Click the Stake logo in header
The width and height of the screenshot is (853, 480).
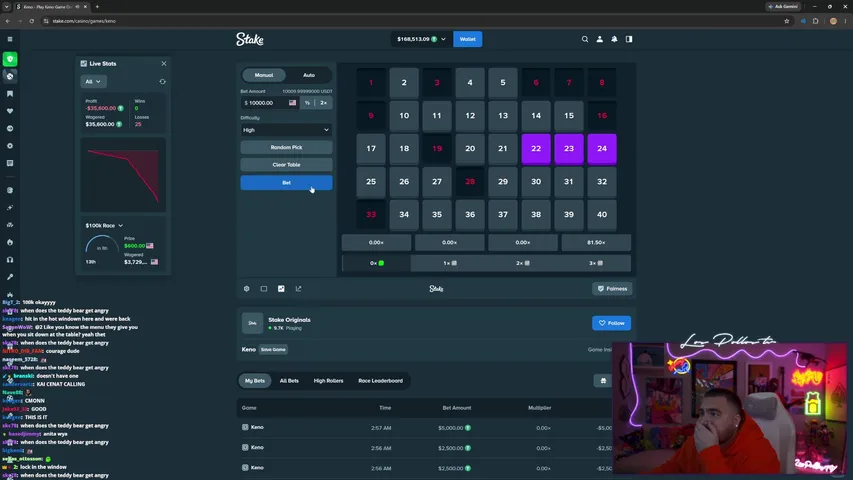pos(250,39)
